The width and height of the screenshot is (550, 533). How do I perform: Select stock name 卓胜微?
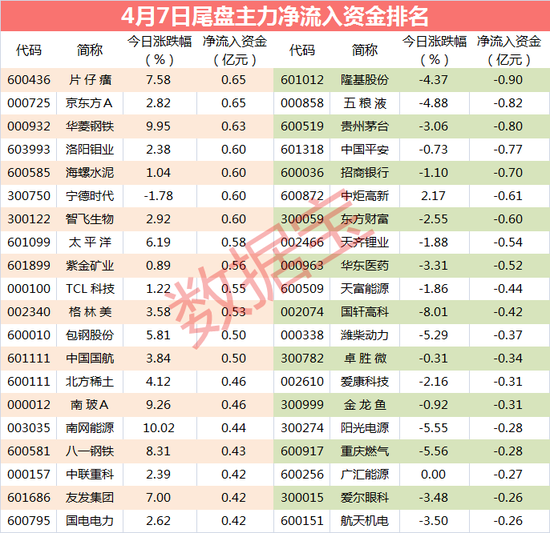(x=365, y=358)
